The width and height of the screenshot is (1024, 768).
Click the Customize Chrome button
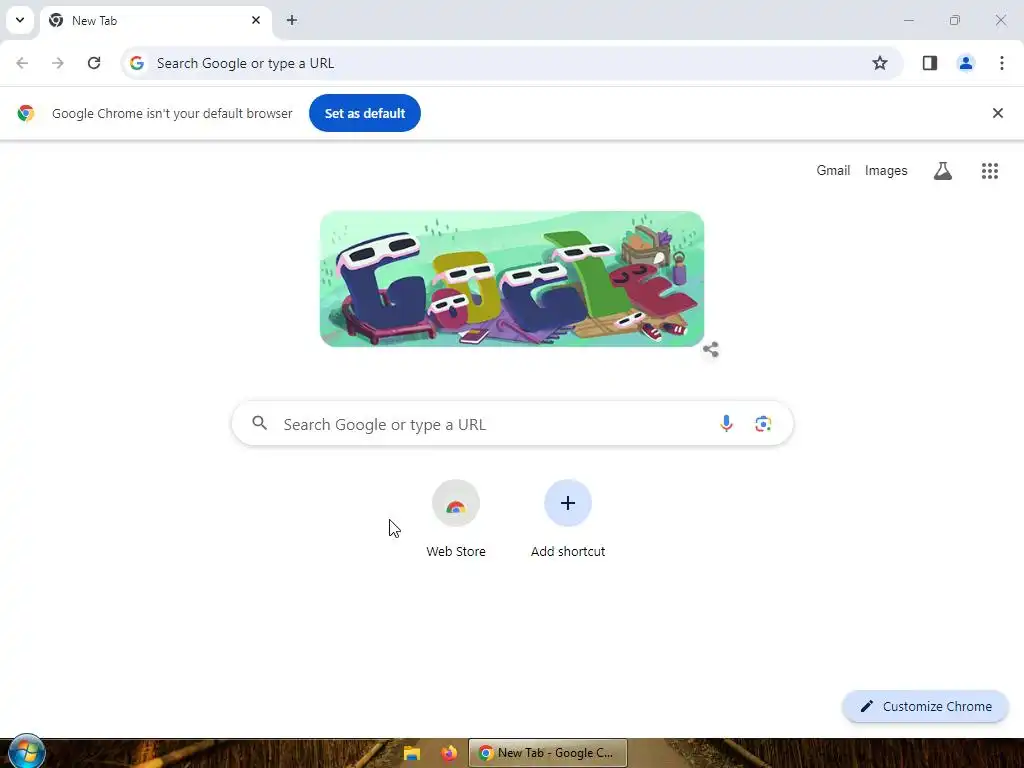coord(925,707)
